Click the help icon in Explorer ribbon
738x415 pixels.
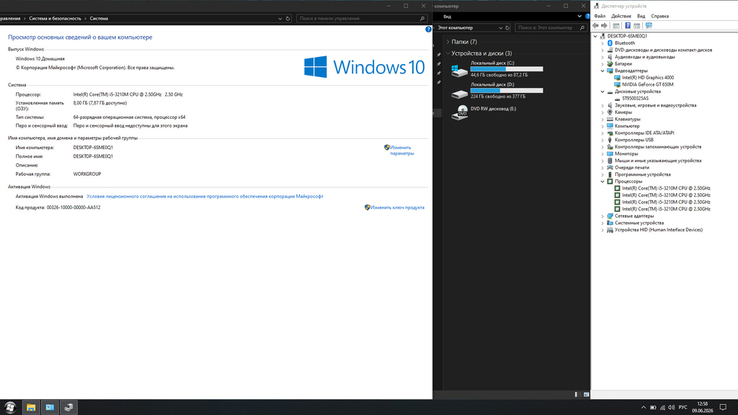point(587,16)
